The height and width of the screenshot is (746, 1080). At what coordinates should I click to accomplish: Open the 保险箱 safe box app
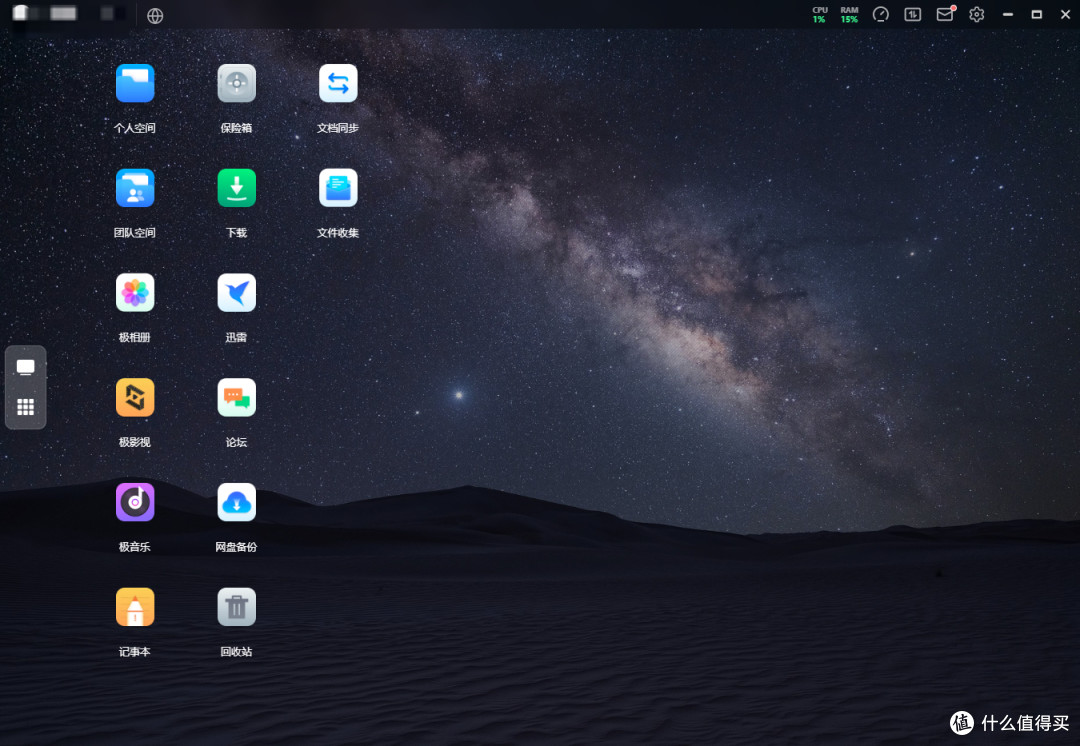236,83
